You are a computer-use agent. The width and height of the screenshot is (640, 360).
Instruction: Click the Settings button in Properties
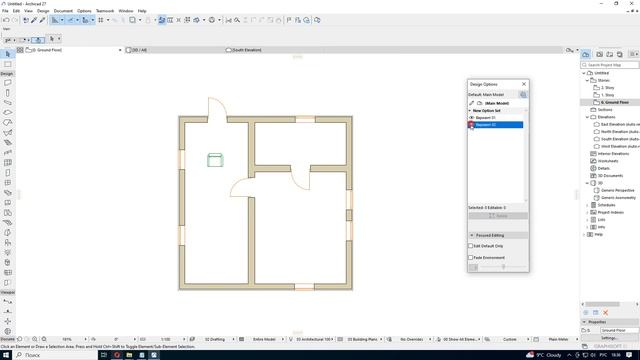pos(609,338)
